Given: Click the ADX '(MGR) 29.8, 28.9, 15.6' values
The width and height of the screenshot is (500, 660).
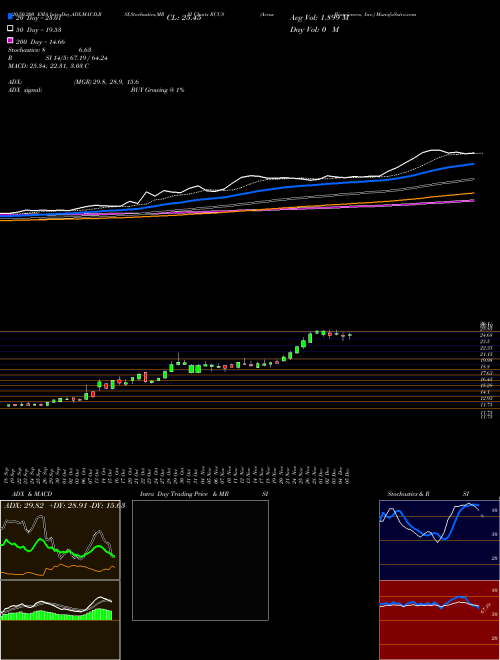Looking at the screenshot, I should [106, 82].
